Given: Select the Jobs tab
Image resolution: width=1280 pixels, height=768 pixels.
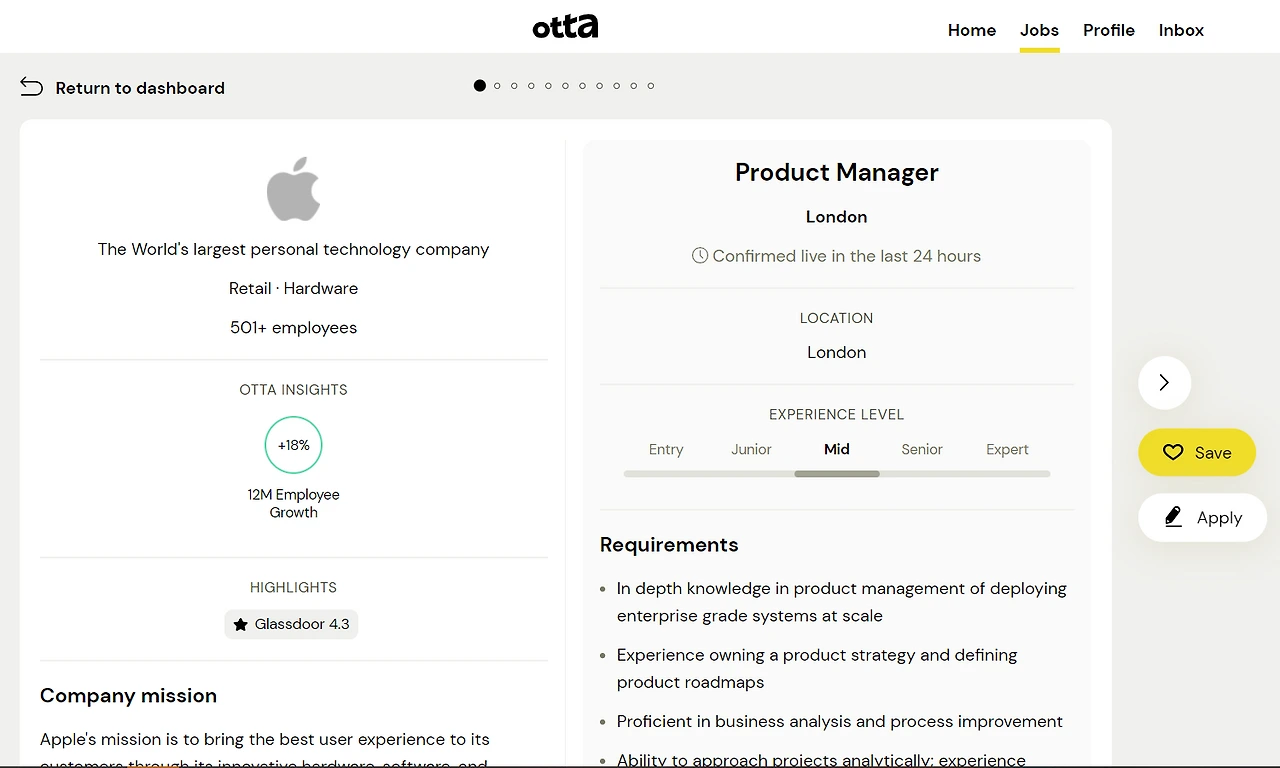Looking at the screenshot, I should [1039, 30].
